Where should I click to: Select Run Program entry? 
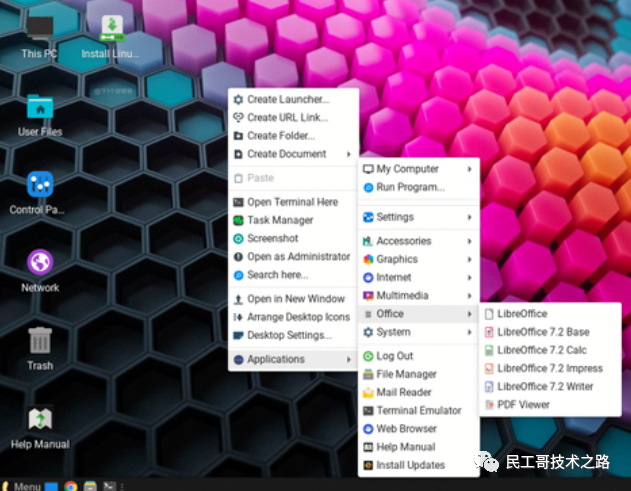pos(419,187)
